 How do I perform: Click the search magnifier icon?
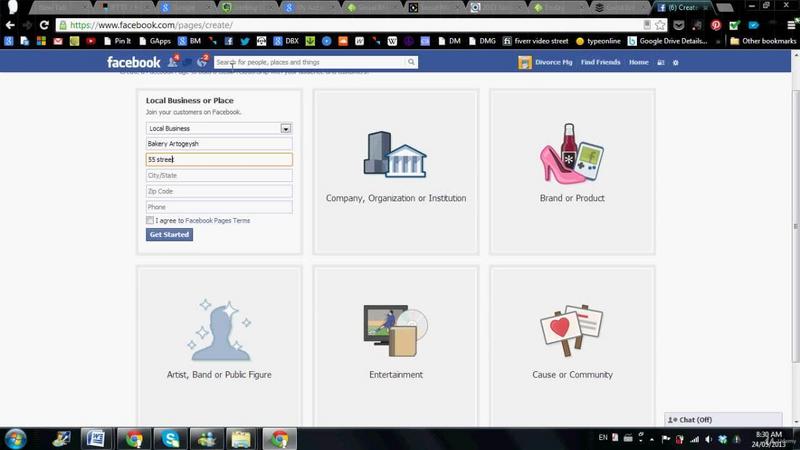pyautogui.click(x=411, y=62)
